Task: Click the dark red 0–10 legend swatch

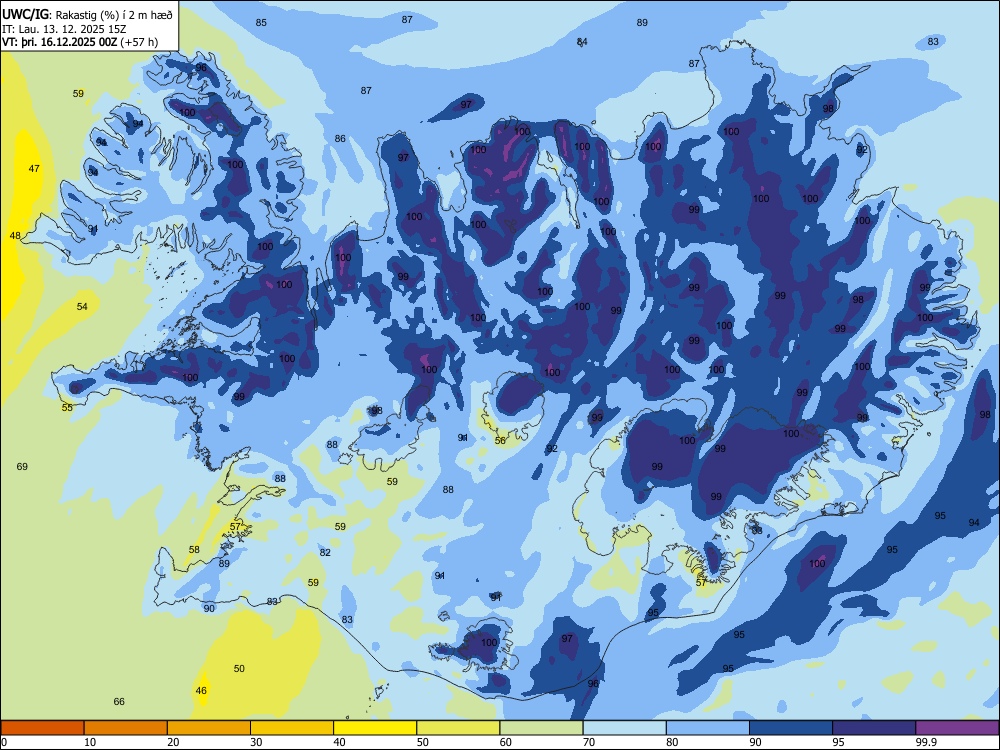Action: [42, 728]
